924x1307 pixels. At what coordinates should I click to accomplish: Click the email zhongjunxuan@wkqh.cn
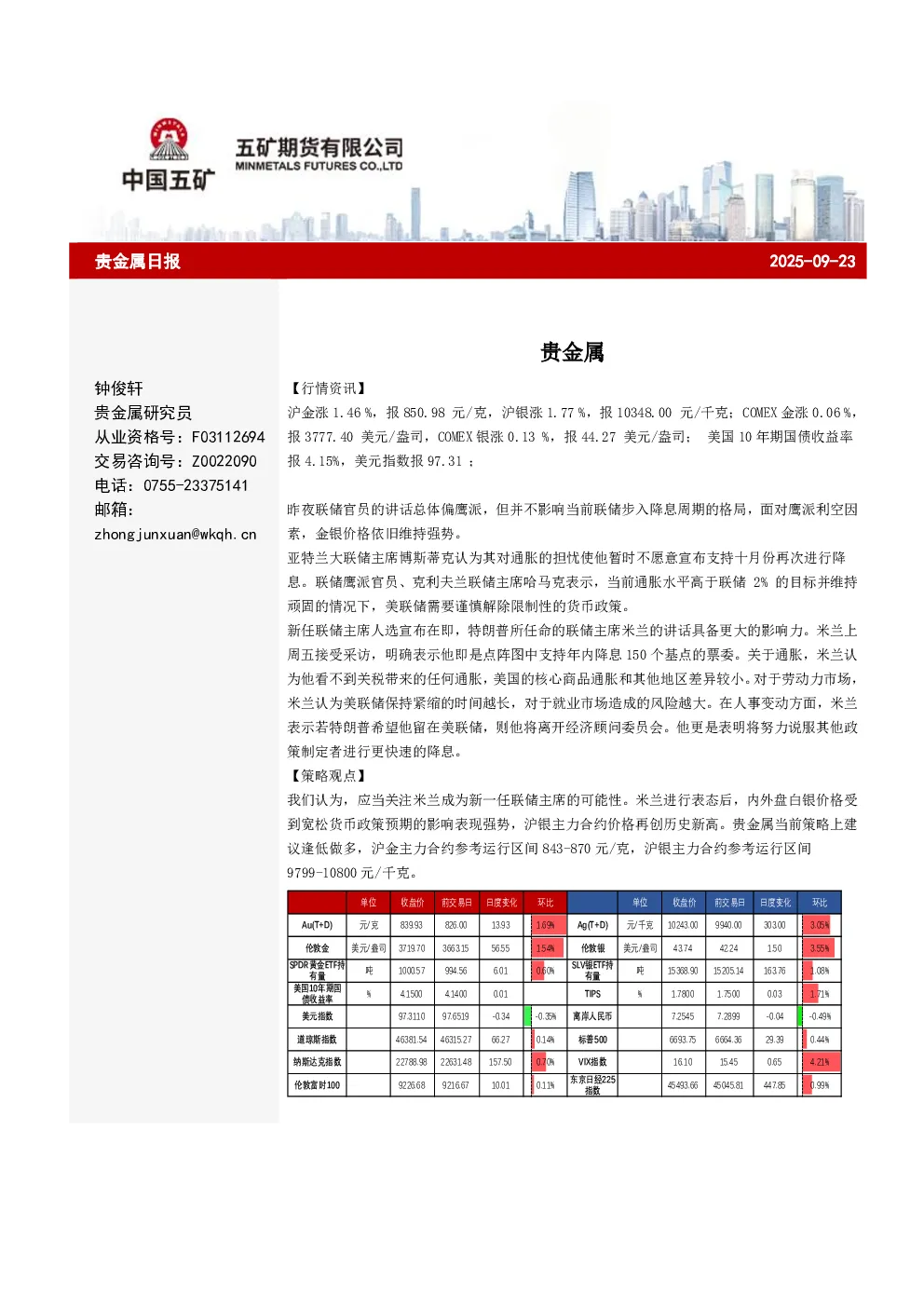tap(175, 535)
